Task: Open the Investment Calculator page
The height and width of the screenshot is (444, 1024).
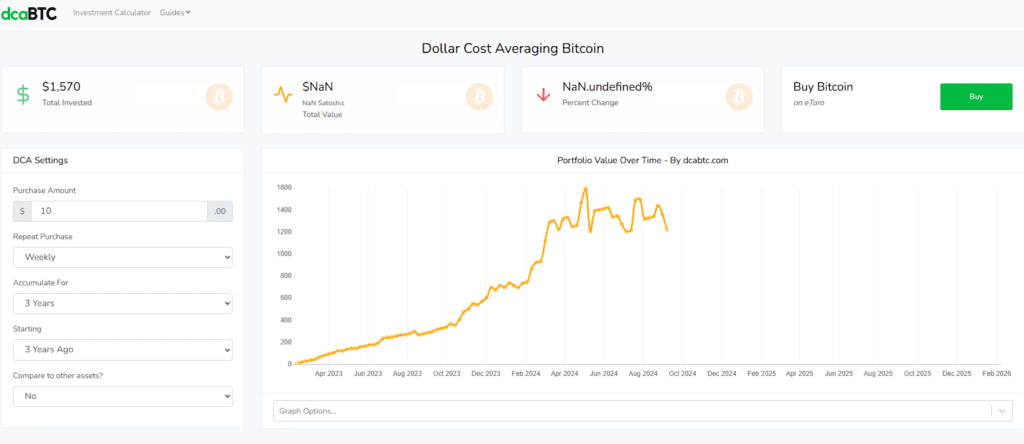Action: tap(112, 13)
